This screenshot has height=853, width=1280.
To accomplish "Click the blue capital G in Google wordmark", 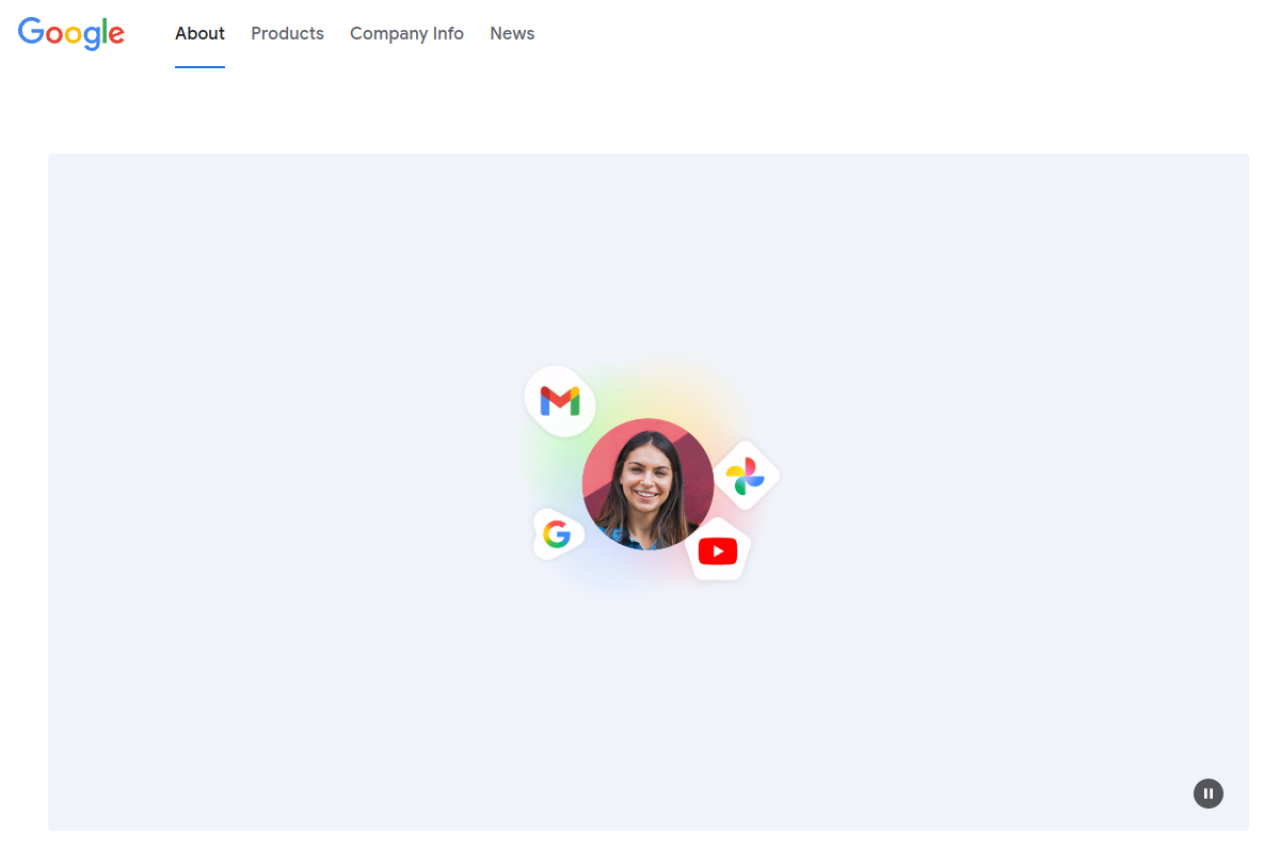I will click(30, 31).
